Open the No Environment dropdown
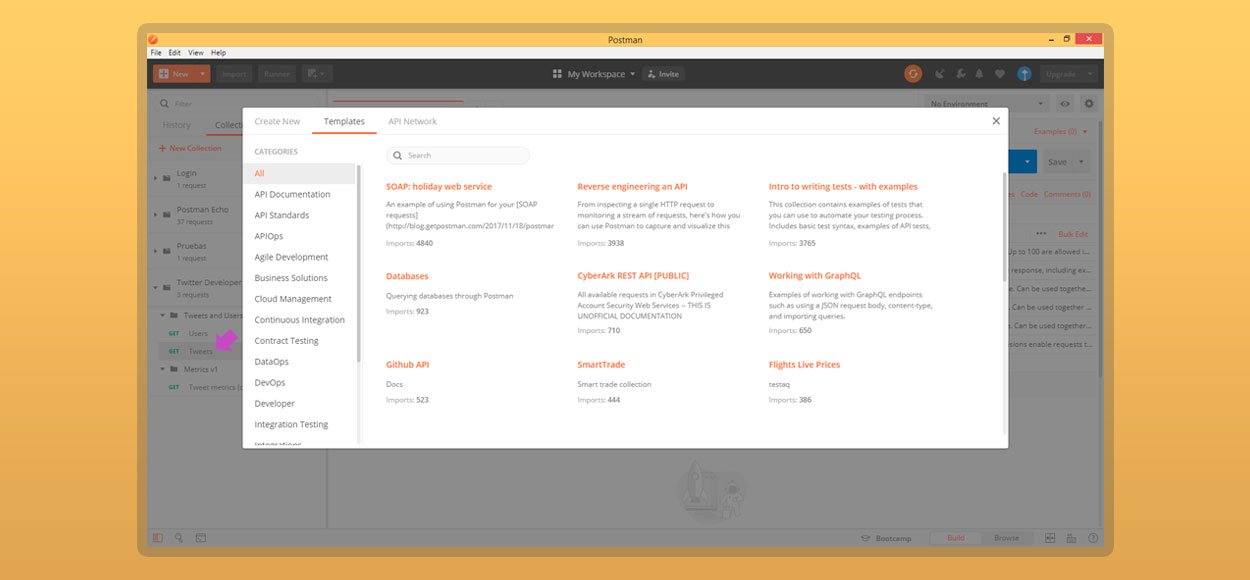Image resolution: width=1250 pixels, height=580 pixels. tap(986, 104)
